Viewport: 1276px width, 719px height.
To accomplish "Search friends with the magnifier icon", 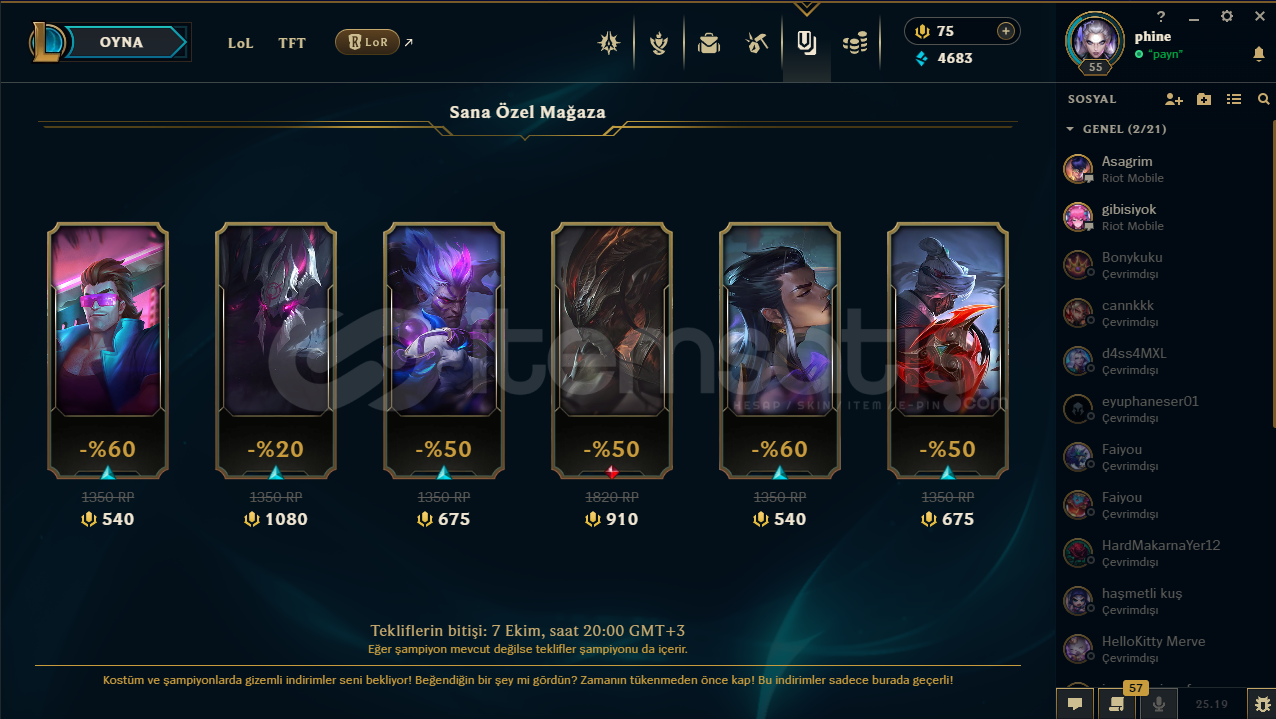I will pyautogui.click(x=1264, y=99).
